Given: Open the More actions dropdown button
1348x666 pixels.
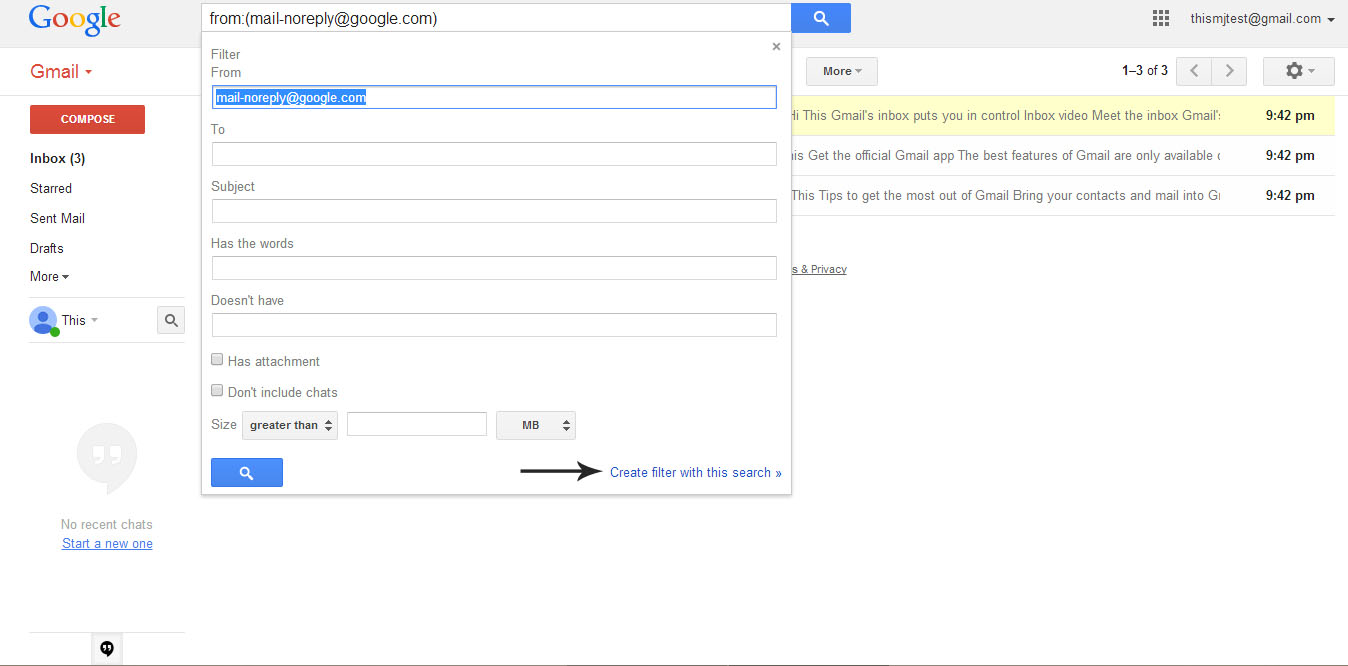Looking at the screenshot, I should click(x=842, y=71).
